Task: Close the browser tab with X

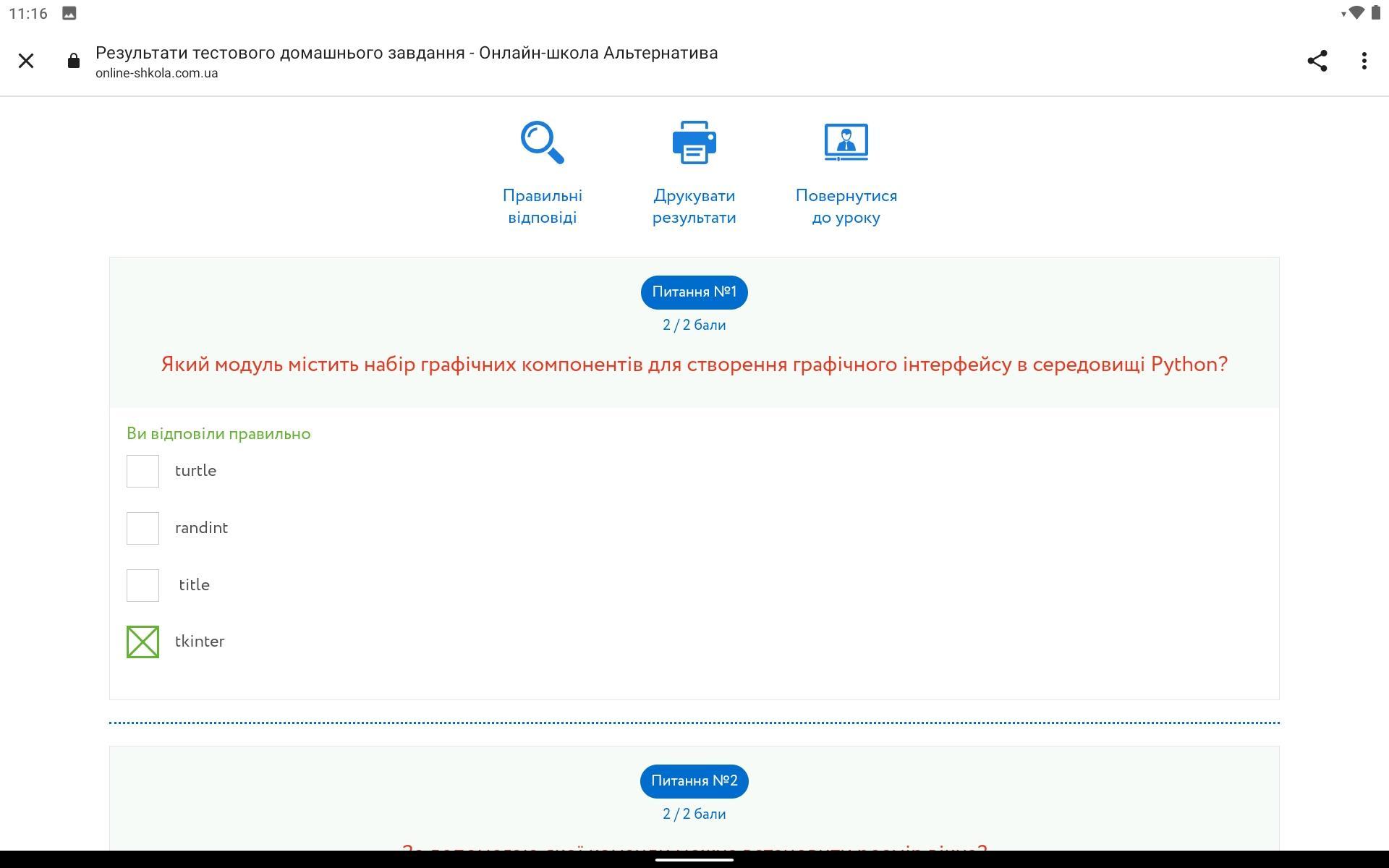Action: tap(26, 61)
